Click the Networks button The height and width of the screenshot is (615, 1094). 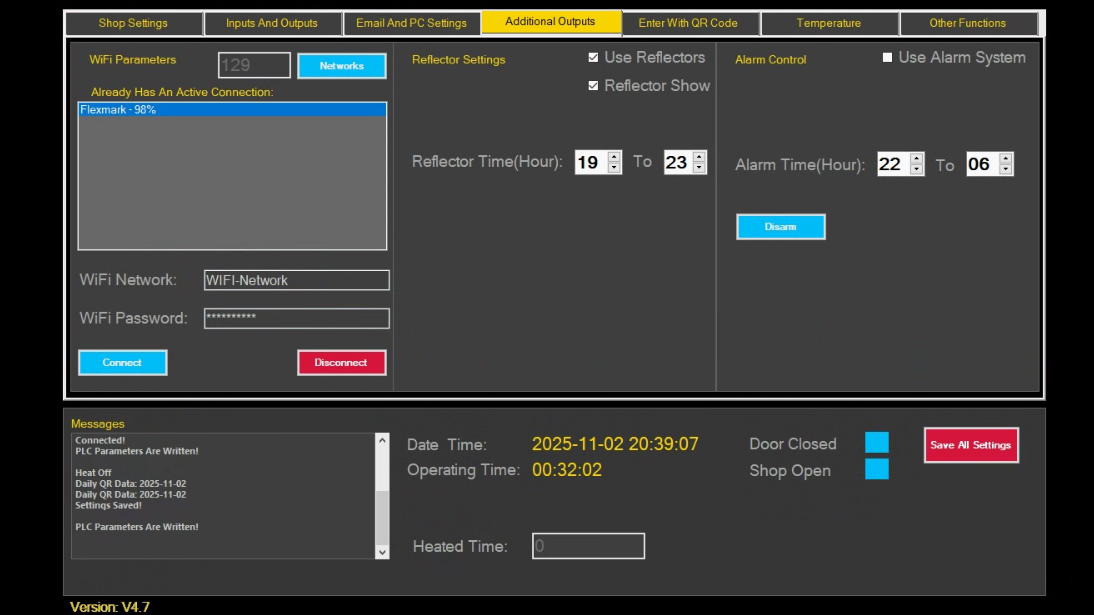342,66
